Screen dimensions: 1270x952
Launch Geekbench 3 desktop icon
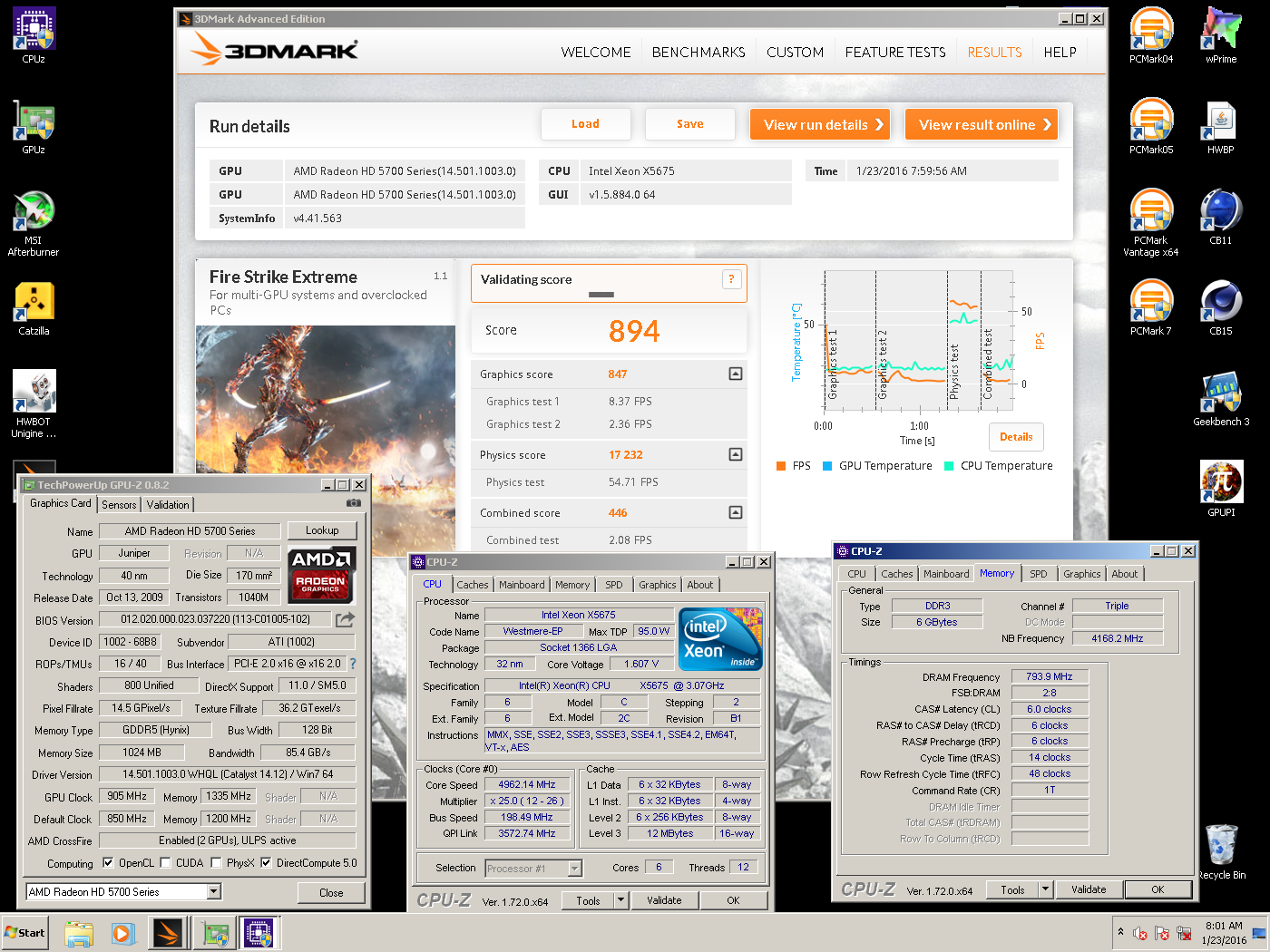(x=1221, y=399)
